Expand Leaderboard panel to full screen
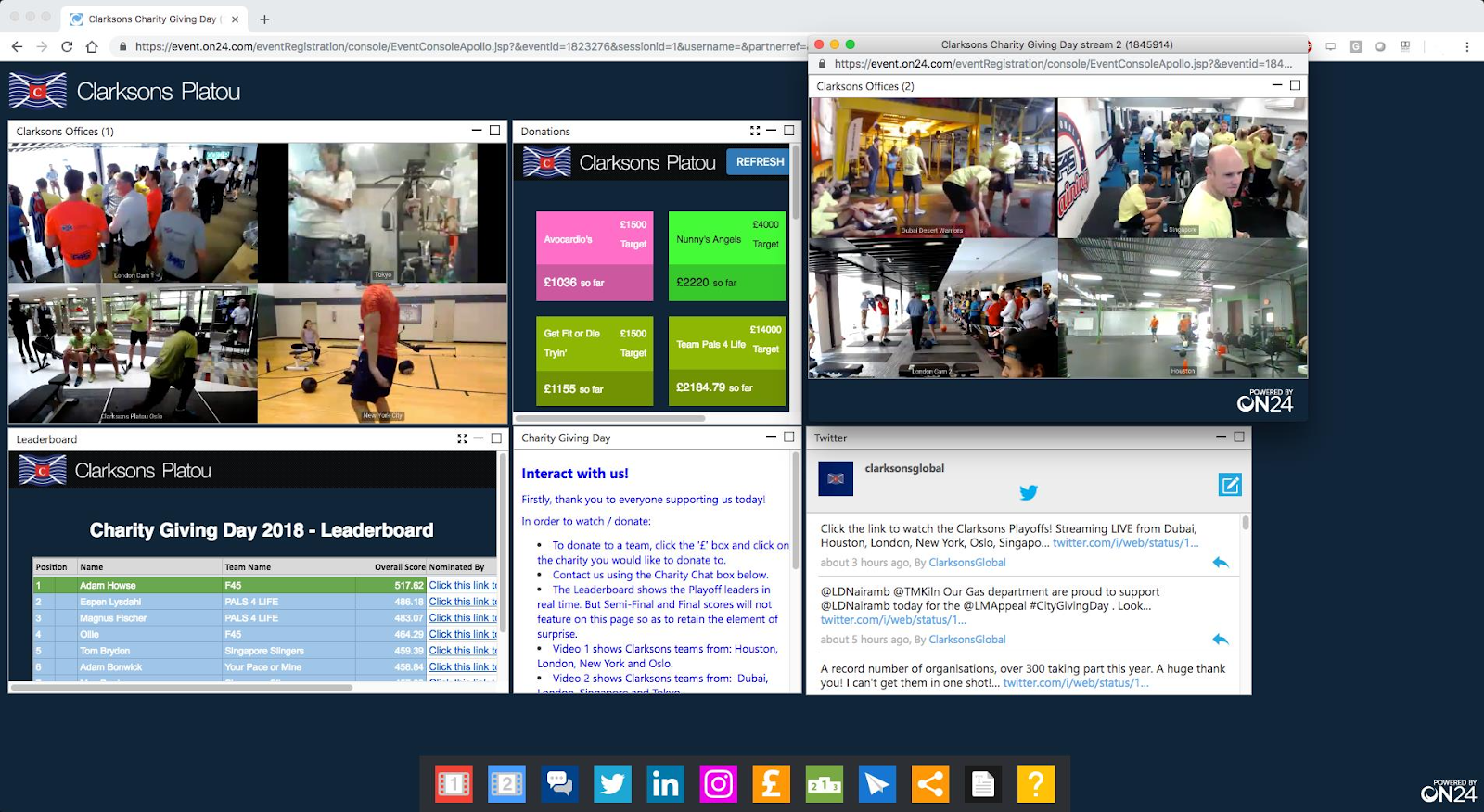The image size is (1484, 812). coord(462,438)
